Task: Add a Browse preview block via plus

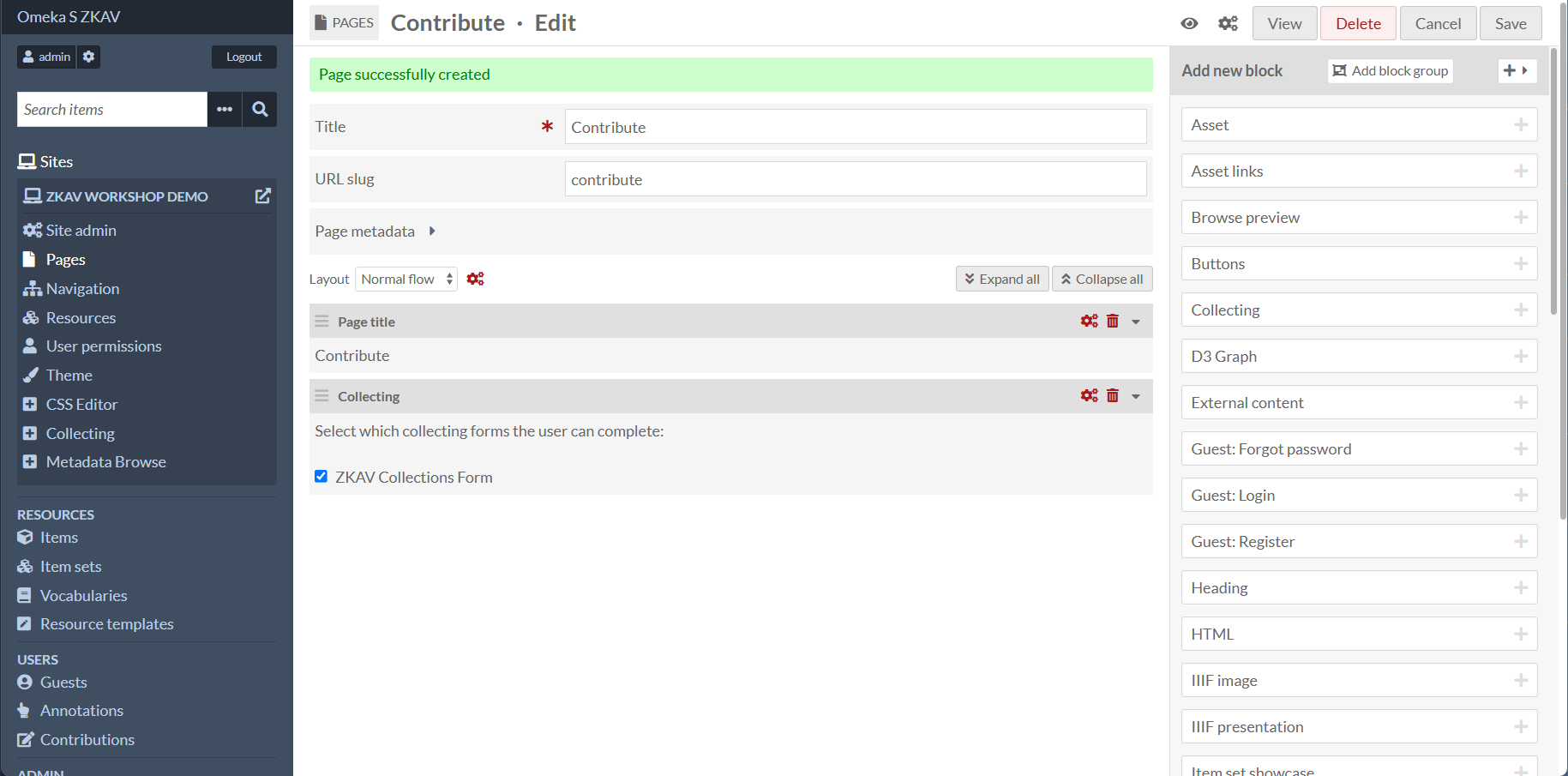Action: point(1521,217)
